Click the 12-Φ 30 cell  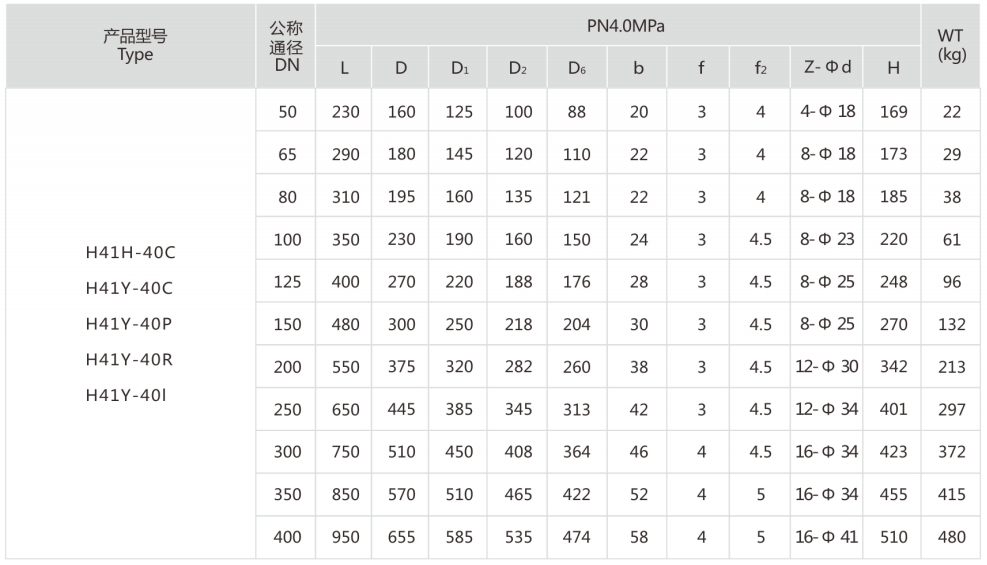coord(826,366)
